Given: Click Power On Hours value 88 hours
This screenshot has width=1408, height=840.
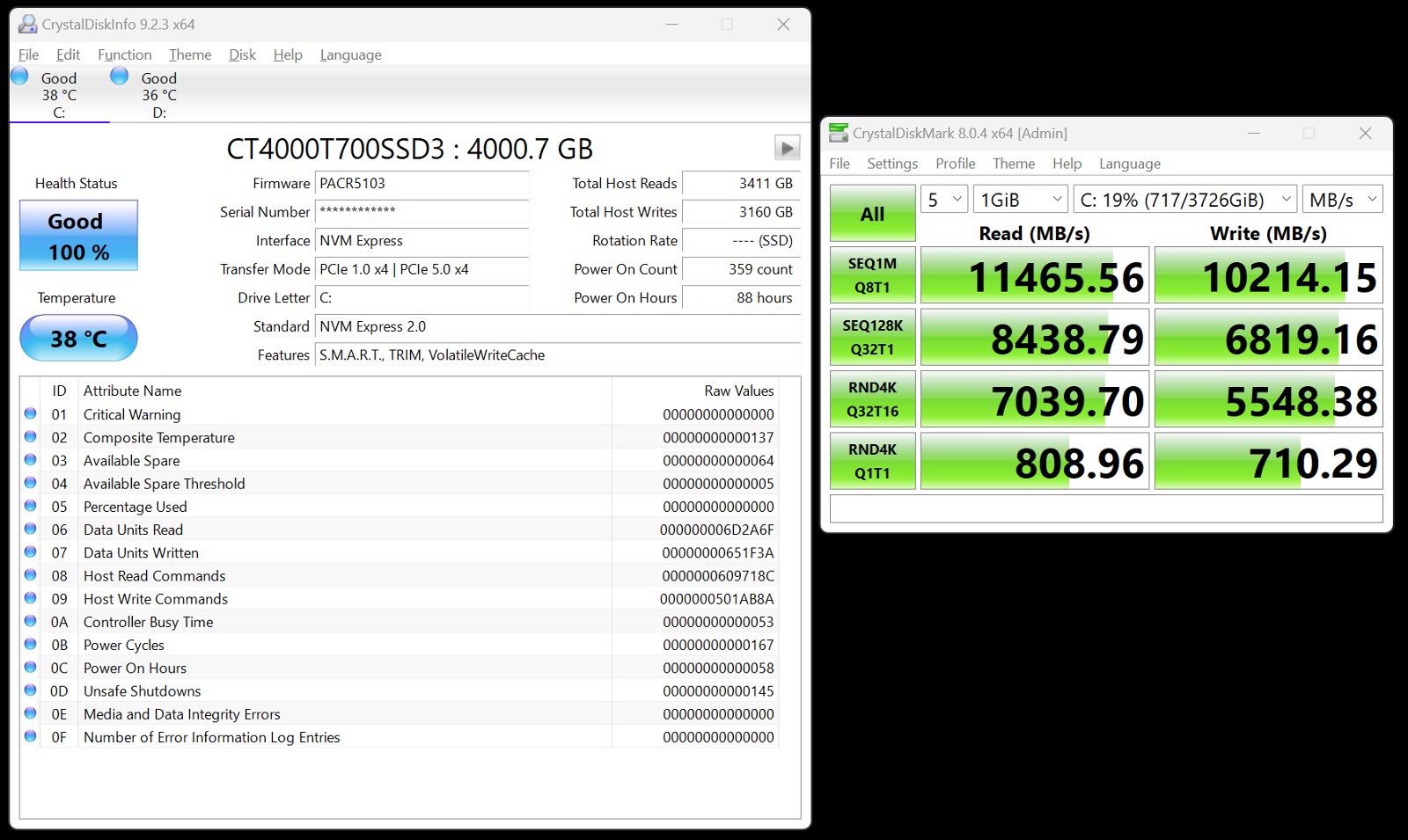Looking at the screenshot, I should 741,298.
